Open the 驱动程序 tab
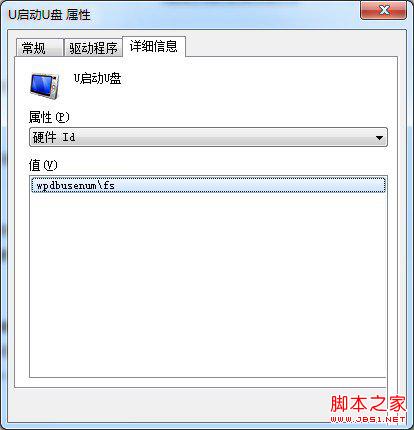This screenshot has width=414, height=430. click(x=93, y=48)
